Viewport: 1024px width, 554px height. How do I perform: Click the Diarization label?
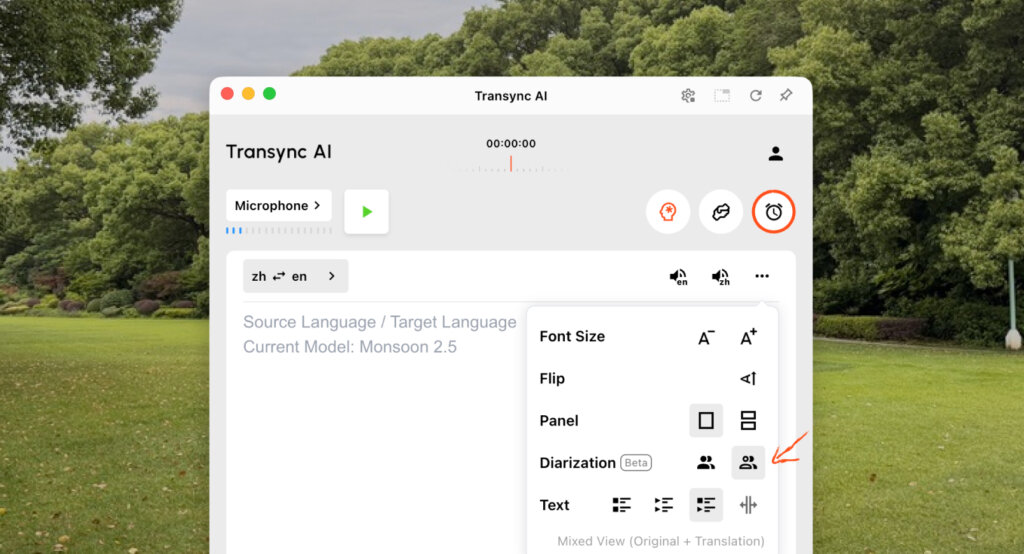577,463
